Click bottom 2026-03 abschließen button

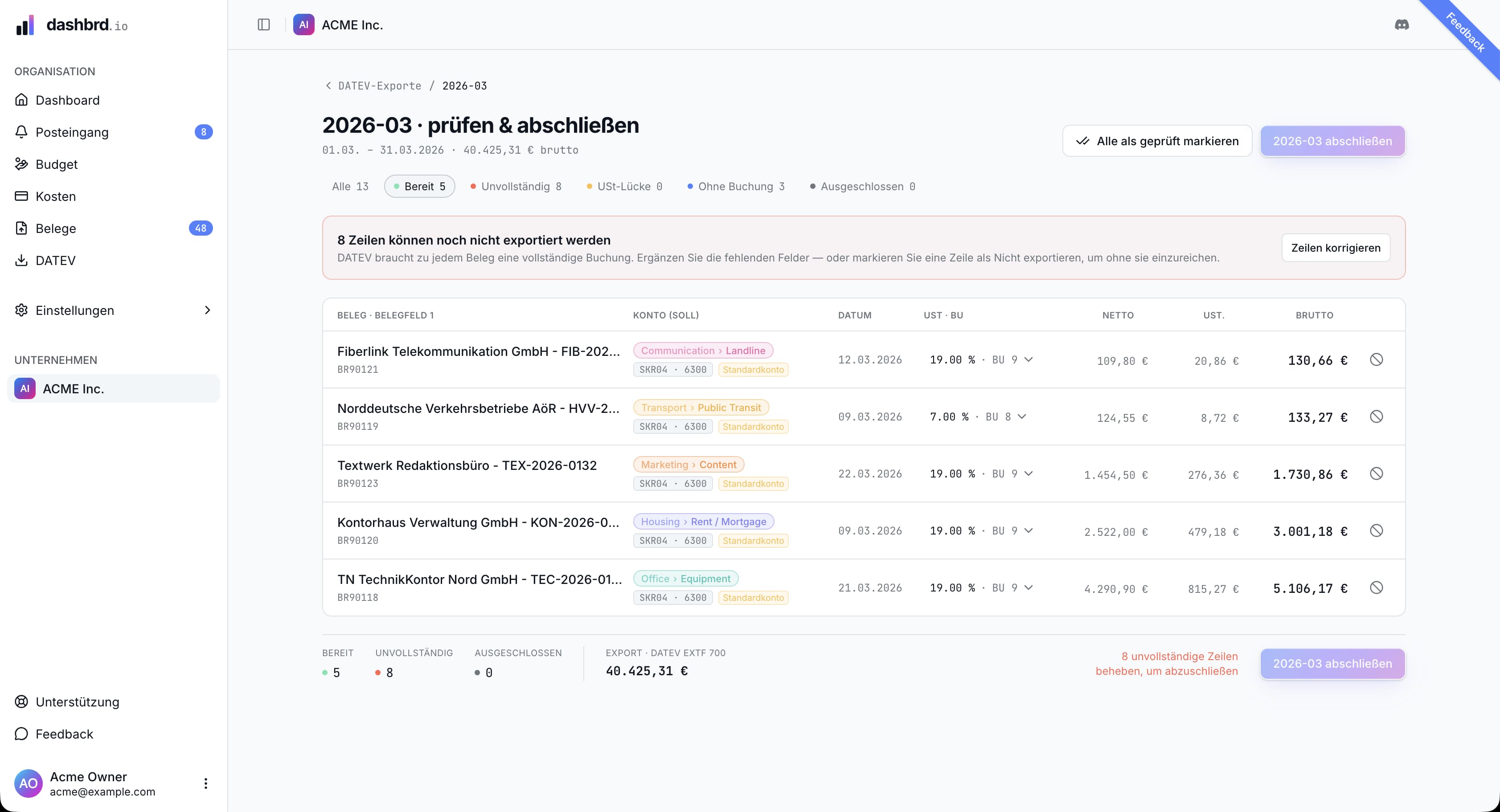pos(1332,664)
